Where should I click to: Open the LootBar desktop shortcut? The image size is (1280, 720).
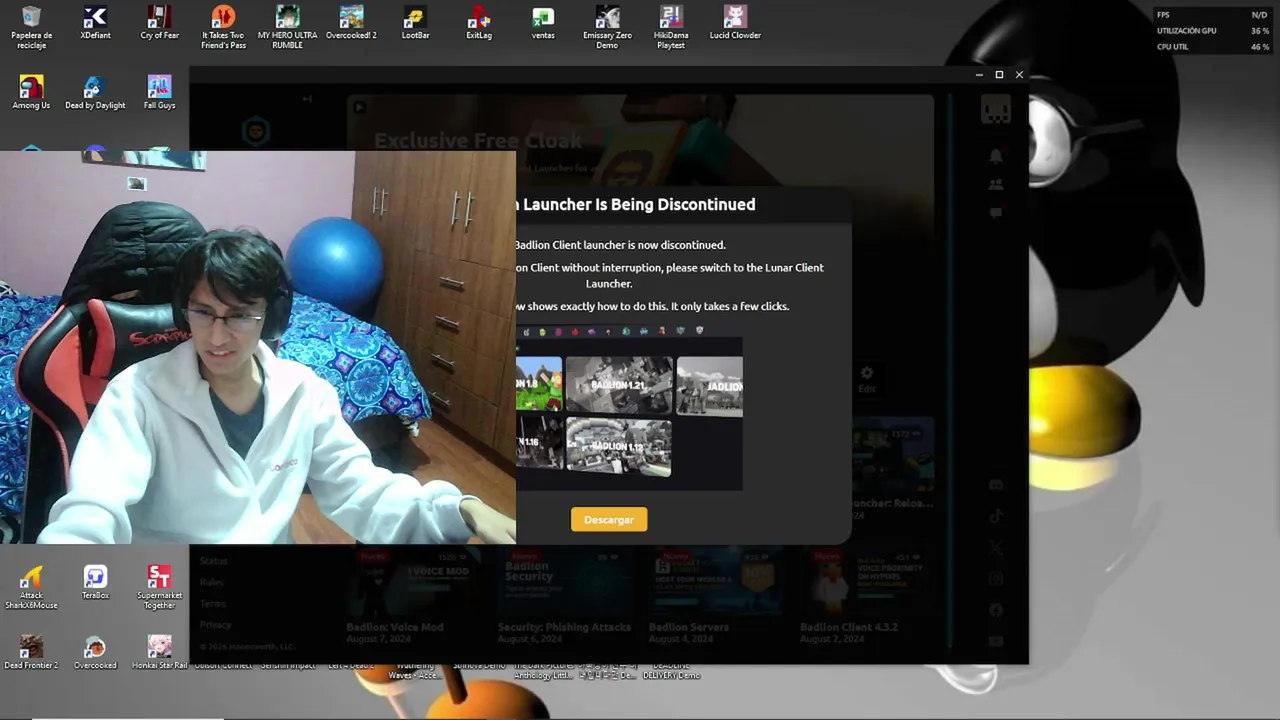415,23
